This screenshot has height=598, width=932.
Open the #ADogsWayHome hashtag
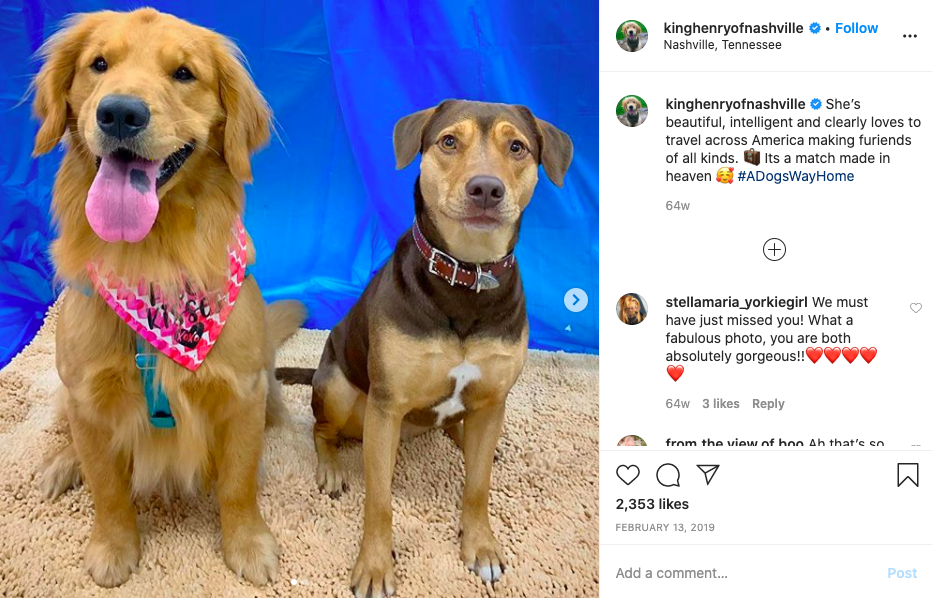795,176
